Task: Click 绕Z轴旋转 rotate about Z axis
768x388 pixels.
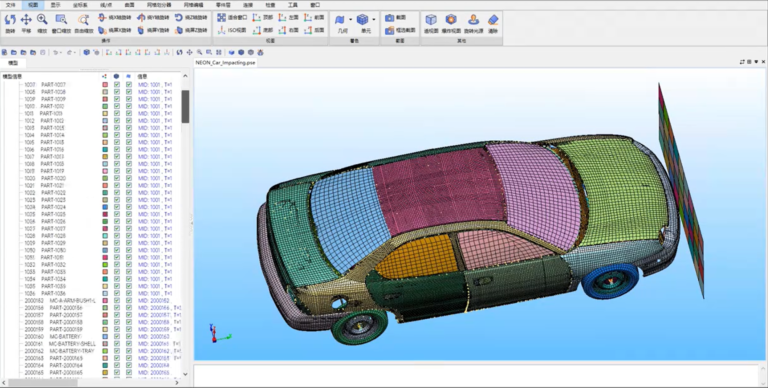Action: pos(191,18)
